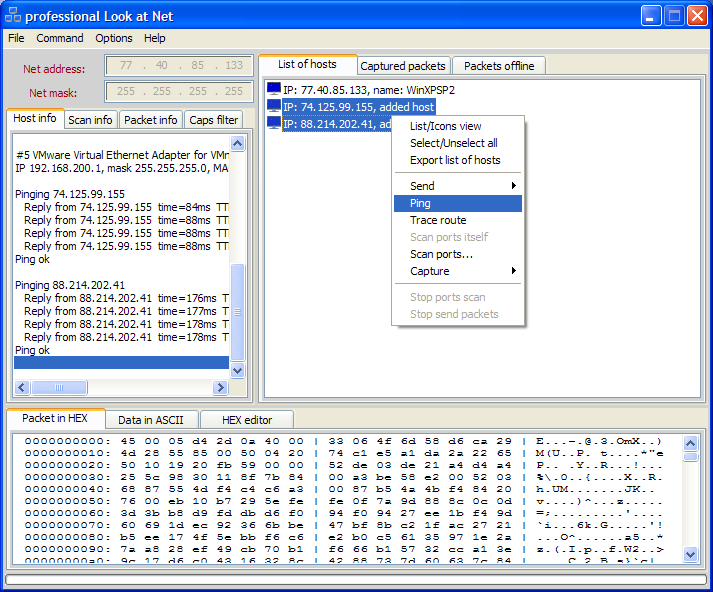713x592 pixels.
Task: Open the Help menu
Action: (155, 38)
